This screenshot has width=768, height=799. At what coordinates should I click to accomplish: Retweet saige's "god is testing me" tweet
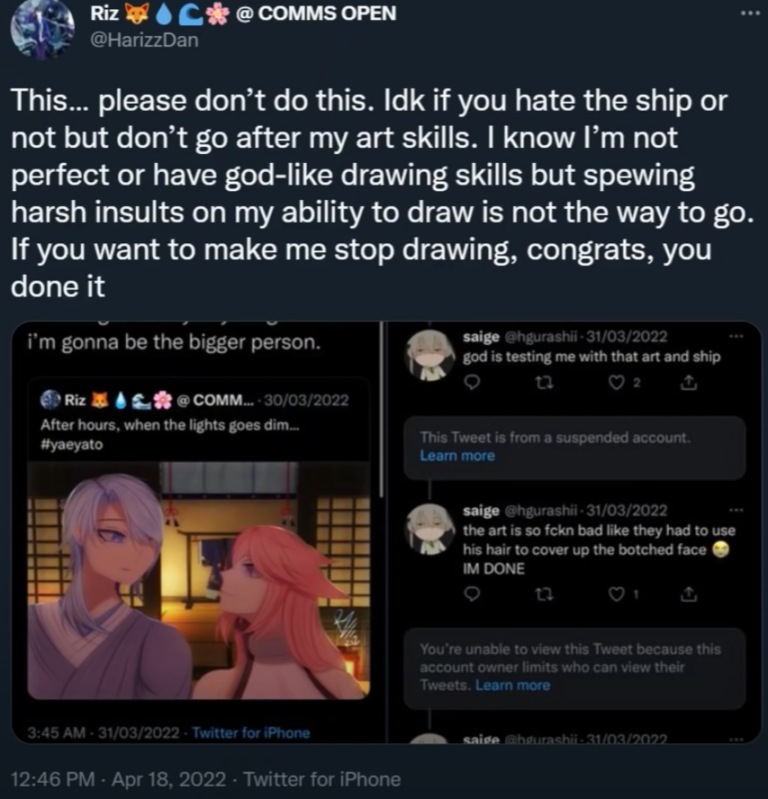(x=547, y=381)
